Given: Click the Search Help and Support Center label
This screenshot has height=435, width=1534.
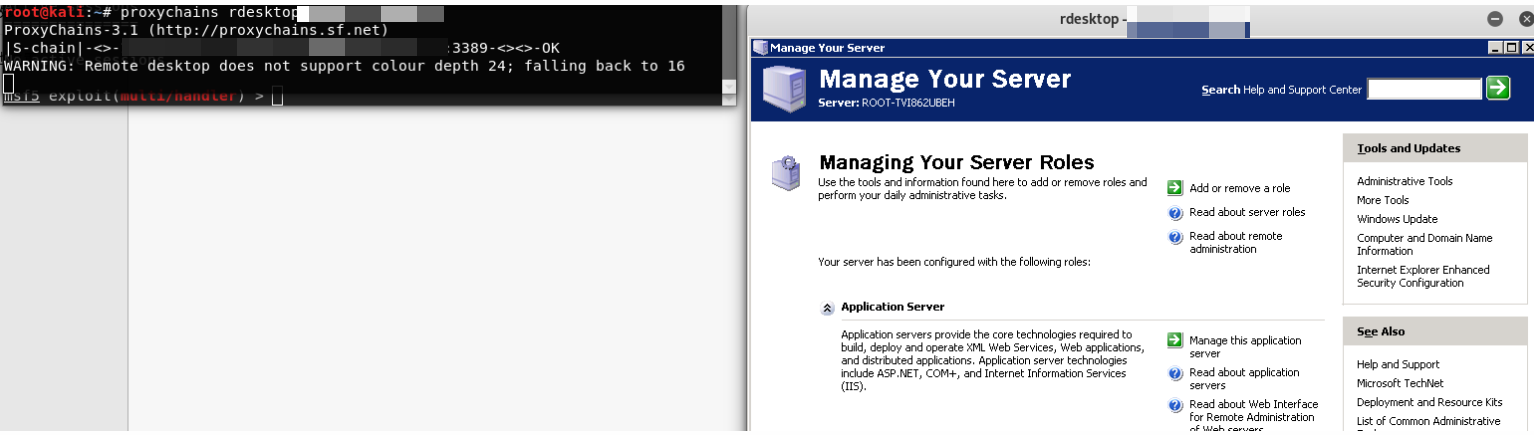Looking at the screenshot, I should [1281, 90].
